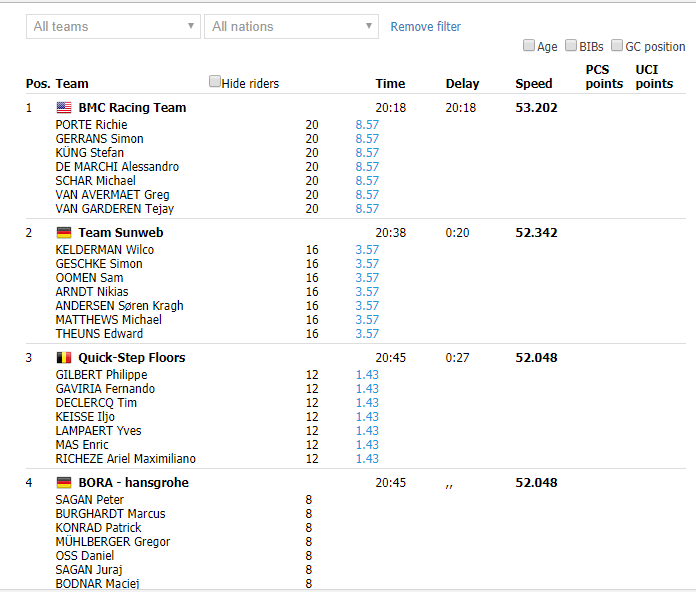Viewport: 696px width, 592px height.
Task: Enable the BIBs checkbox
Action: coord(570,45)
